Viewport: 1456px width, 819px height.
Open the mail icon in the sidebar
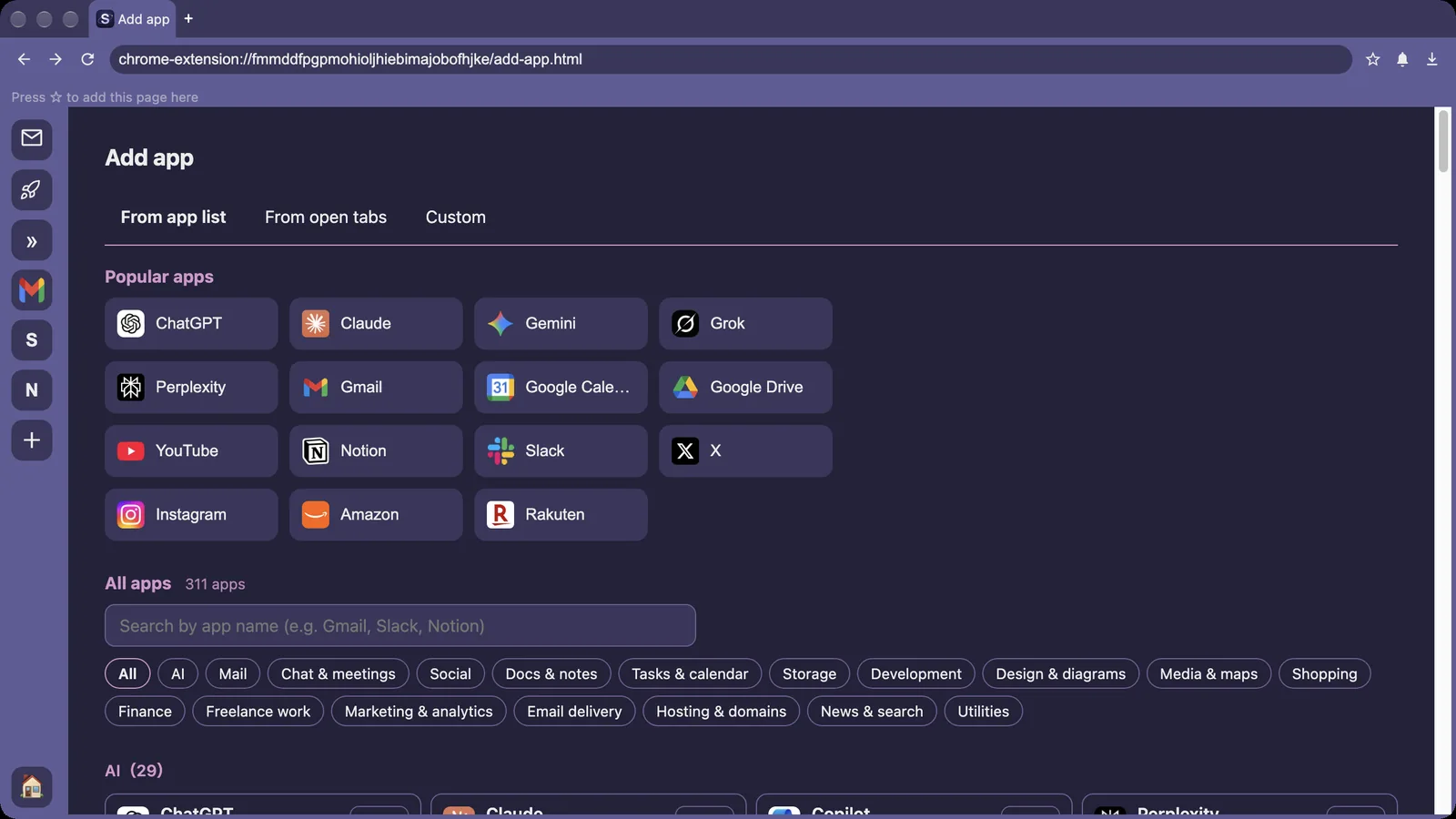click(32, 138)
